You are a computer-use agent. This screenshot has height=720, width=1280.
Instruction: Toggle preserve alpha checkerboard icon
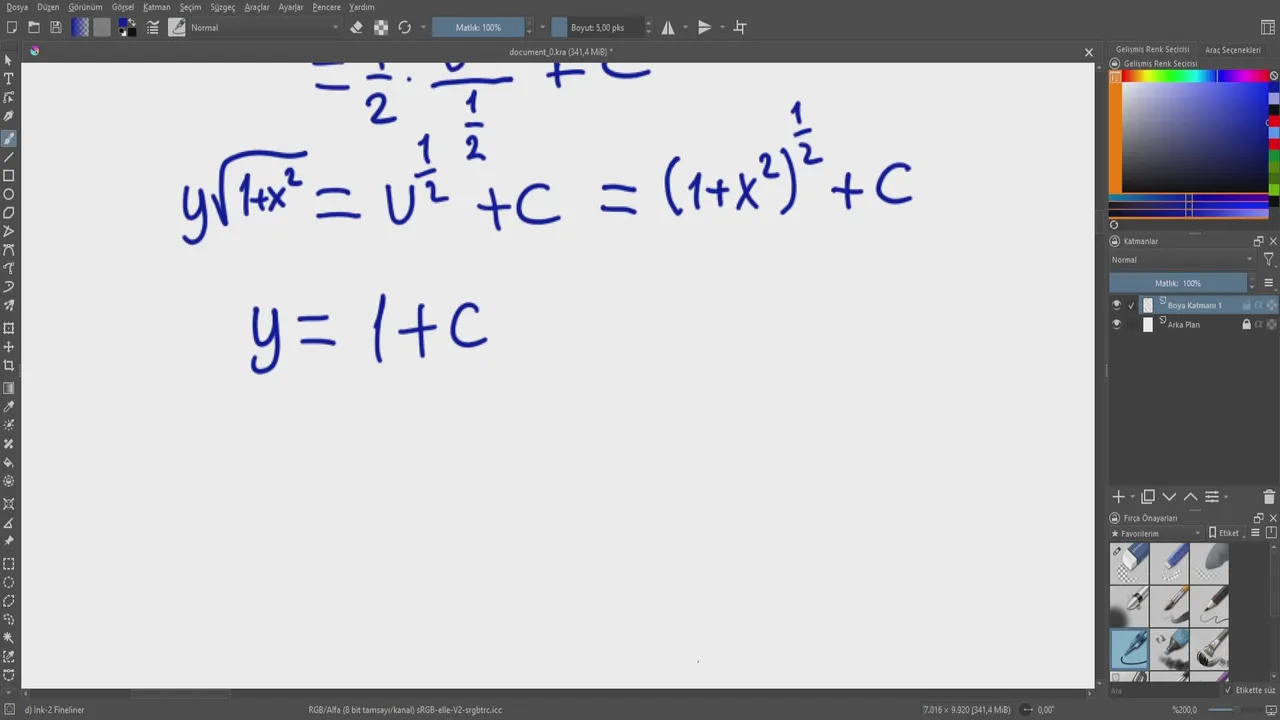pos(381,27)
